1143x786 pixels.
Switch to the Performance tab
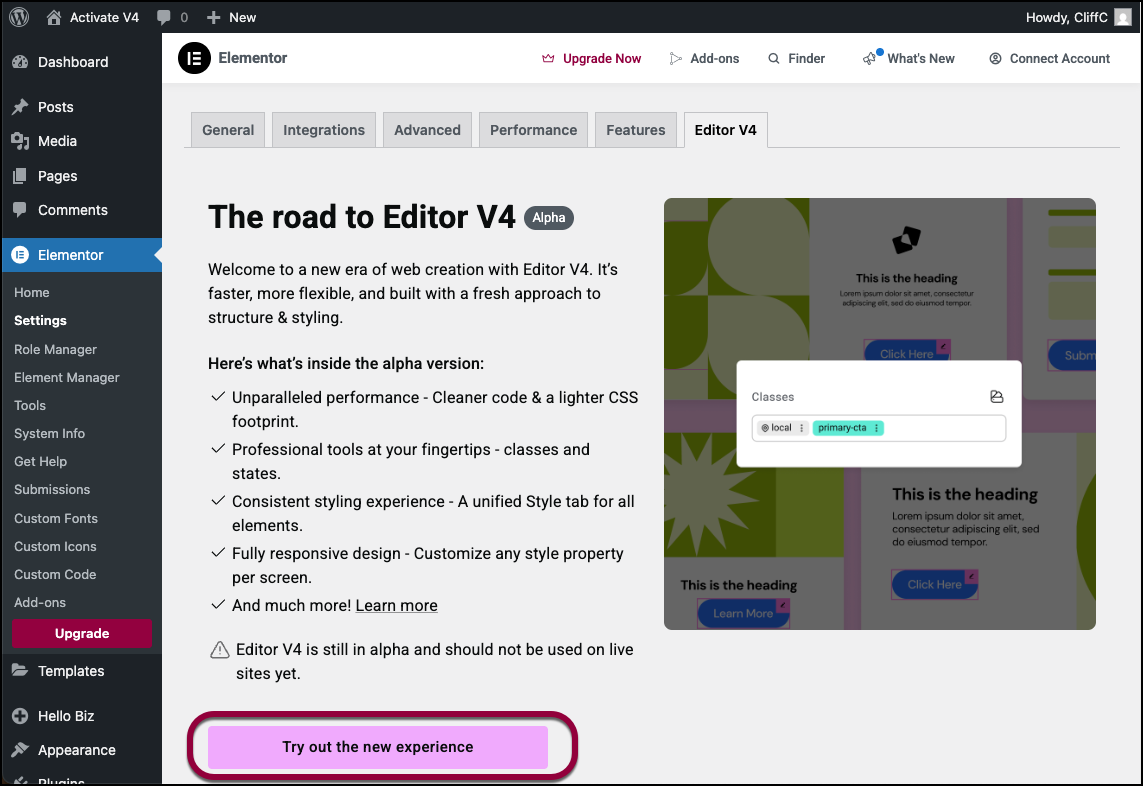coord(533,129)
